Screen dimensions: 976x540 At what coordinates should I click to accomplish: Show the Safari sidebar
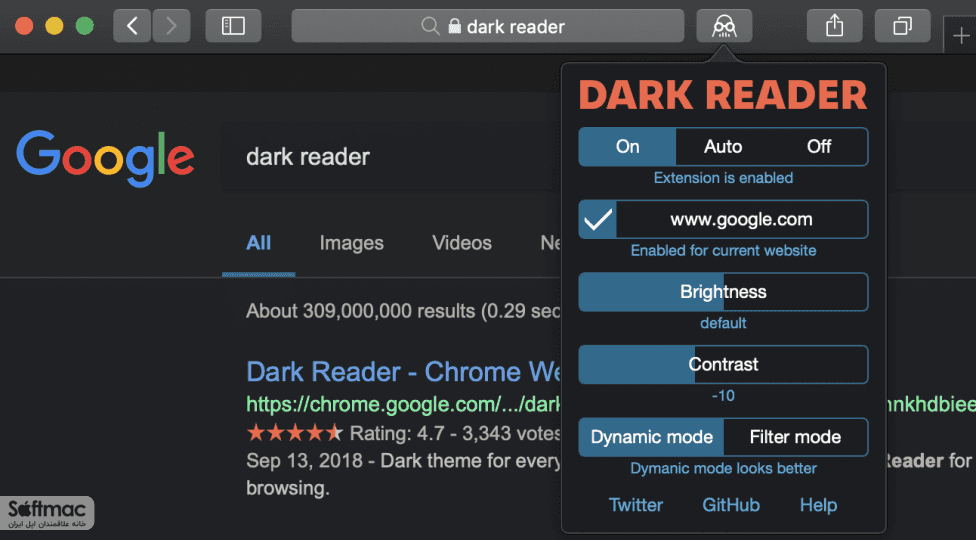pos(233,26)
